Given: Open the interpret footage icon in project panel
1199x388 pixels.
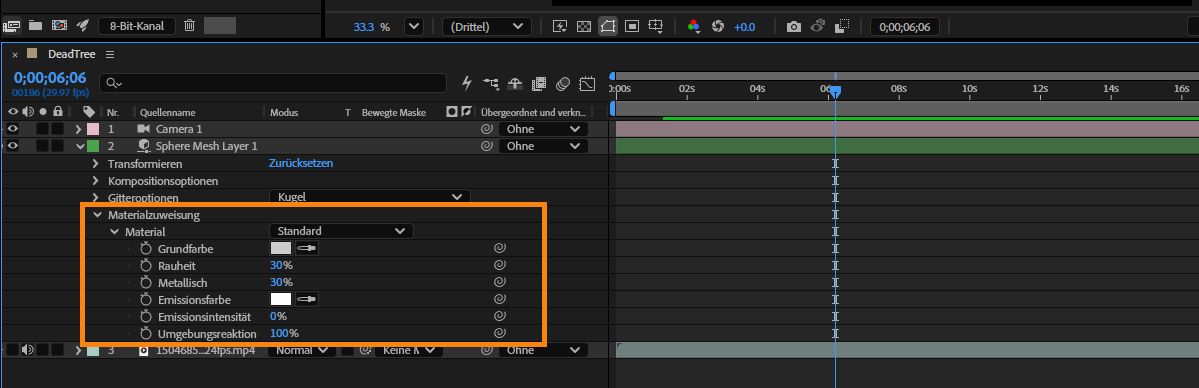Looking at the screenshot, I should point(10,26).
